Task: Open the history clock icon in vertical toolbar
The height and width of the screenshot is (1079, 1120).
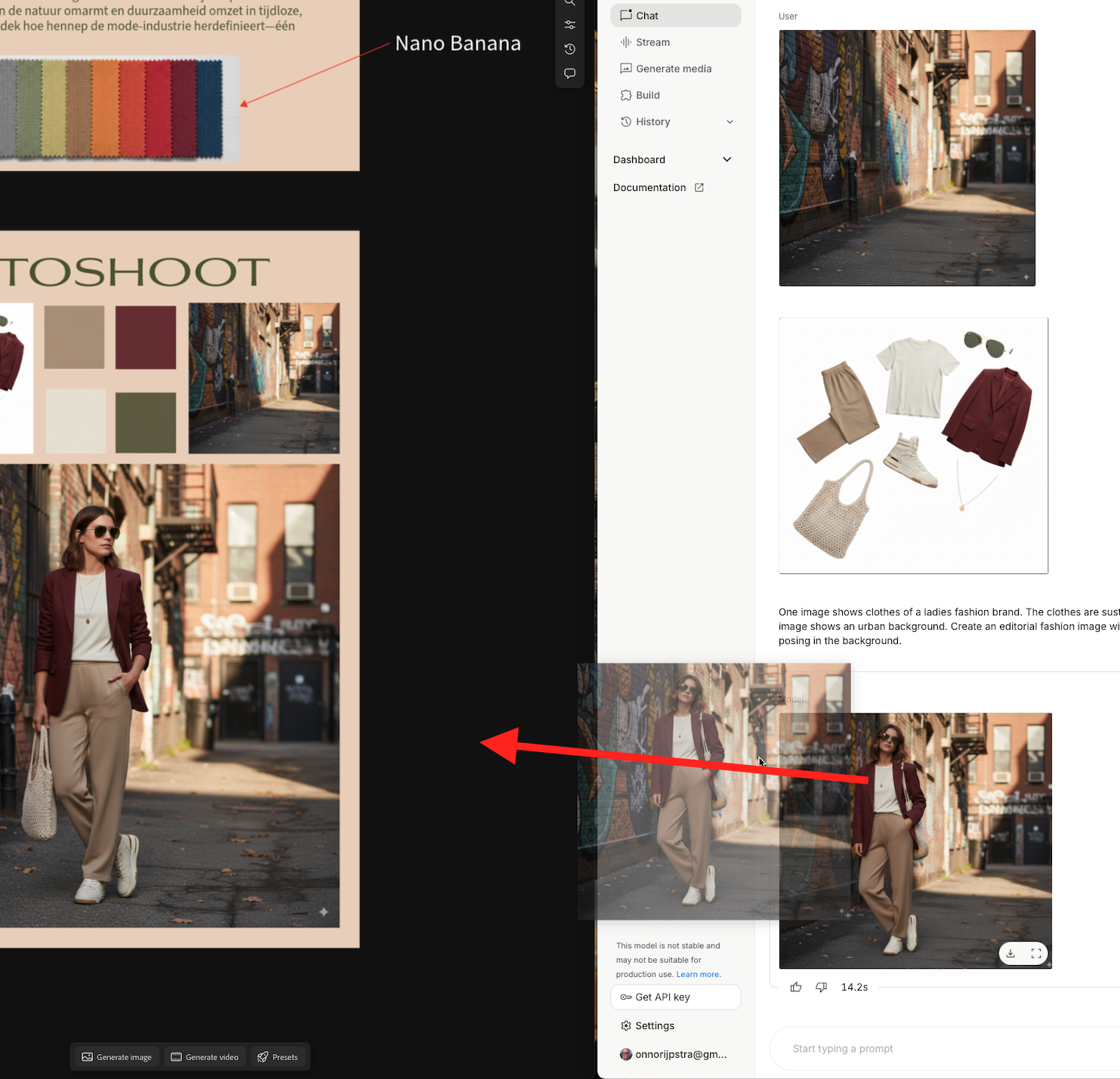Action: click(569, 49)
